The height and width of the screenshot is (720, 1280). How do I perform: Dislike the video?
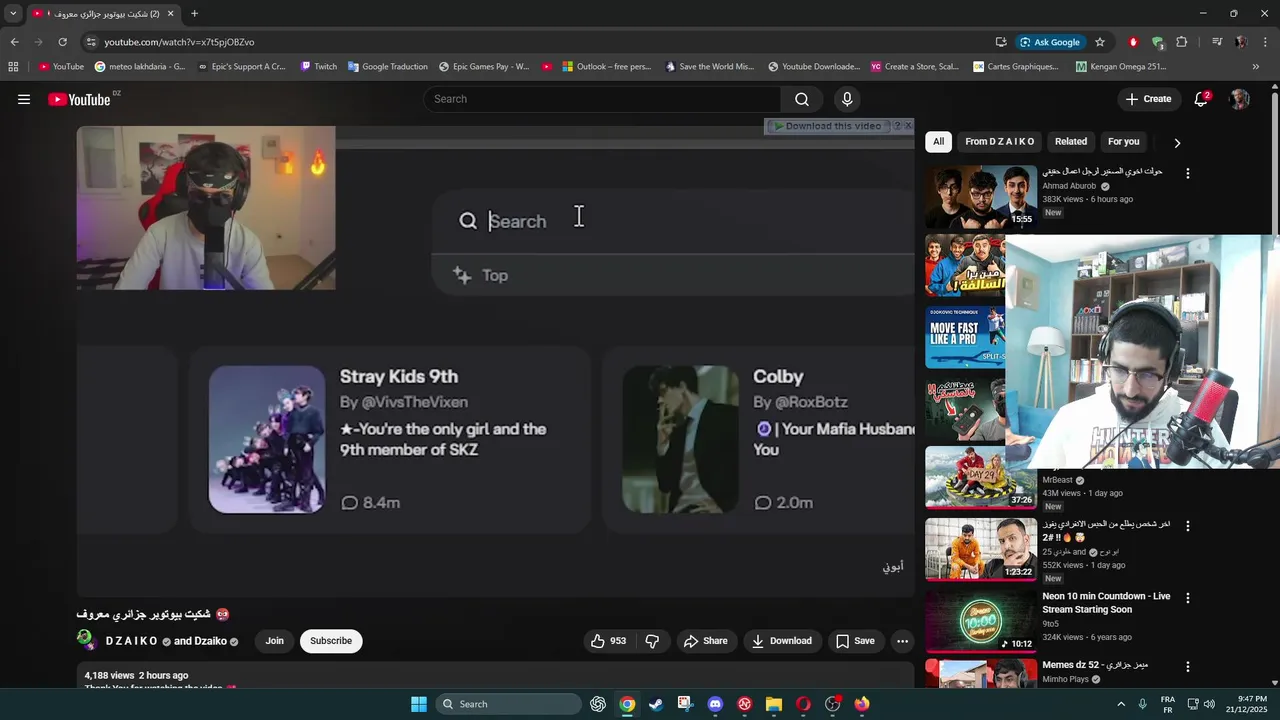tap(652, 641)
